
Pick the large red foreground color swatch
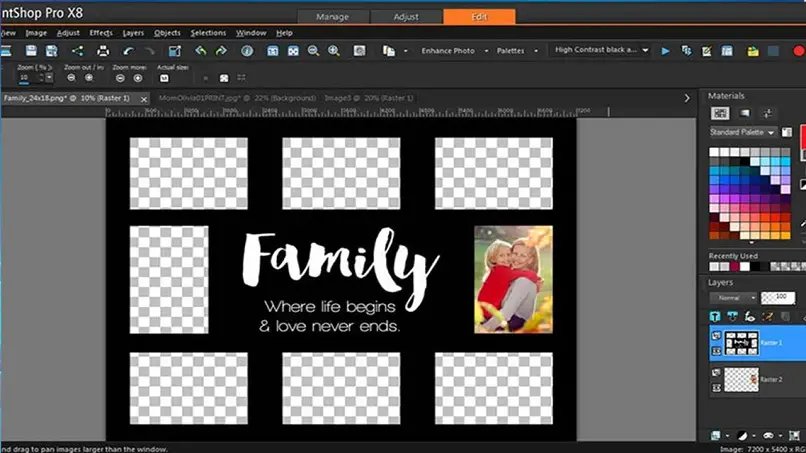[801, 135]
